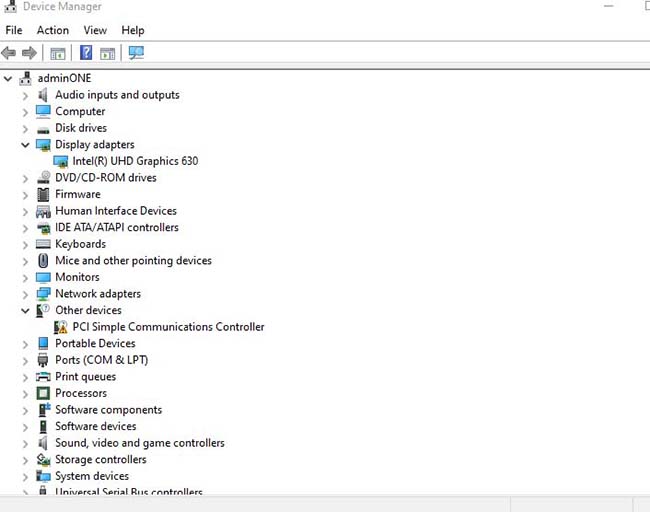Click Scan for hardware changes monitor icon
This screenshot has height=512, width=650.
(x=136, y=53)
